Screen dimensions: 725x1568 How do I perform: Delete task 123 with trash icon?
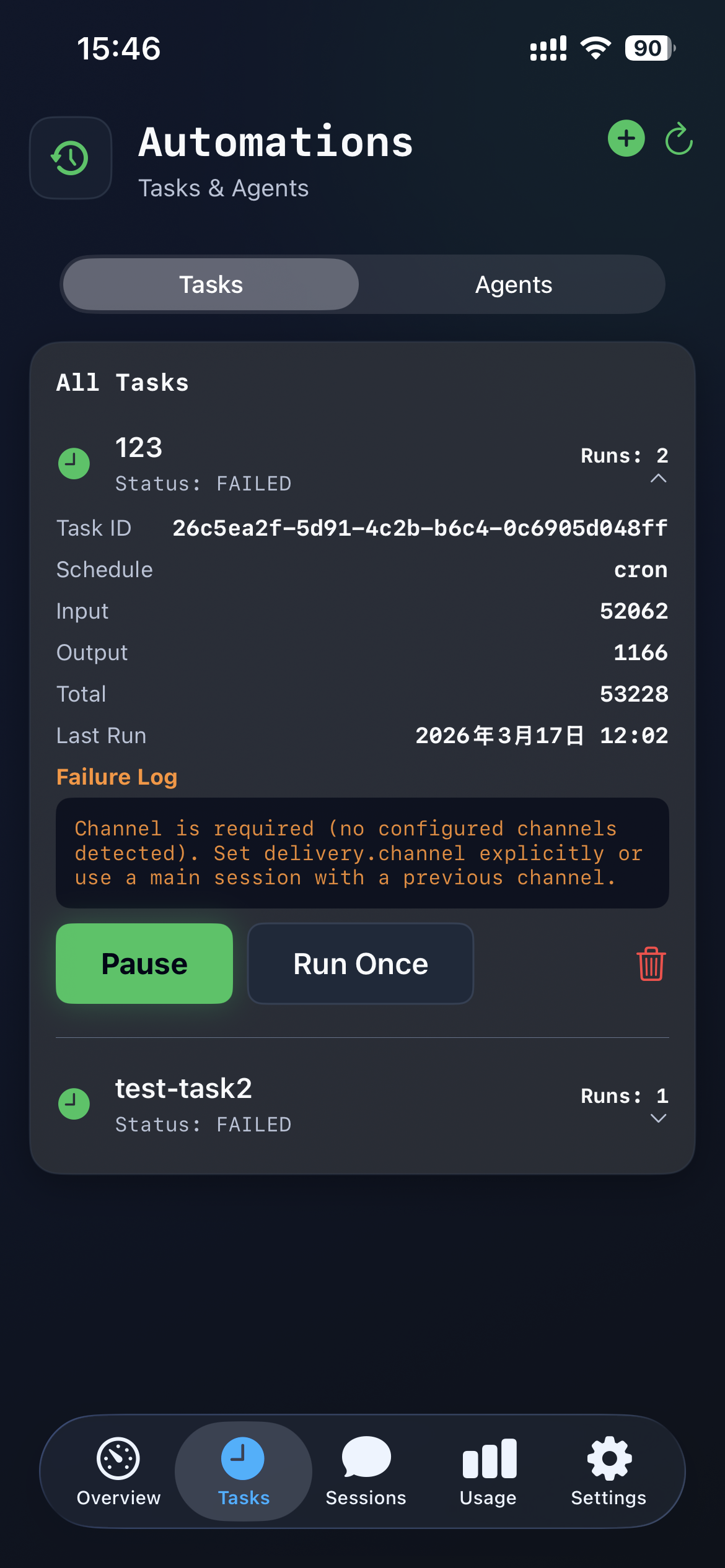point(651,964)
